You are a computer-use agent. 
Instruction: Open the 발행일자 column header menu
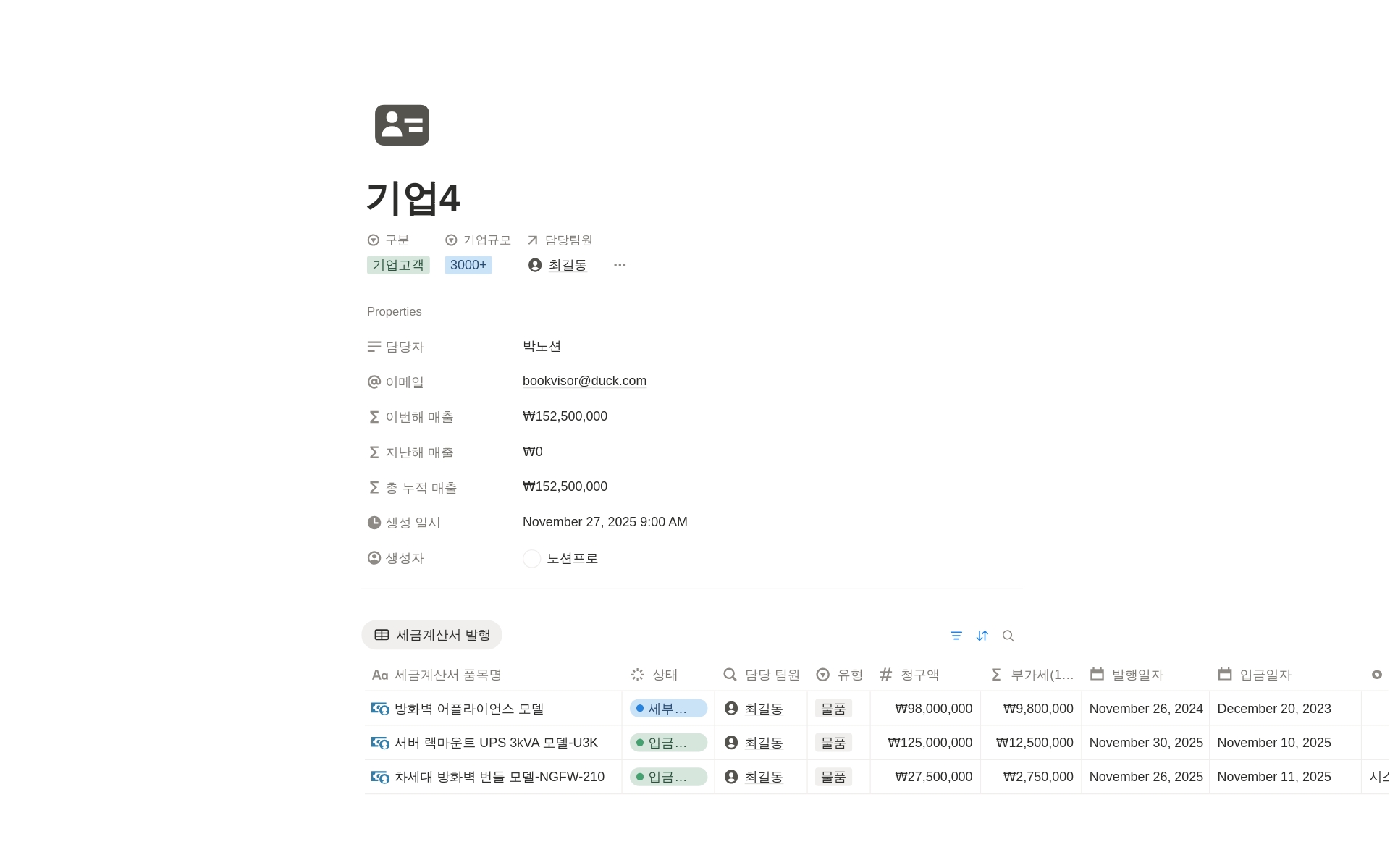[x=1145, y=675]
